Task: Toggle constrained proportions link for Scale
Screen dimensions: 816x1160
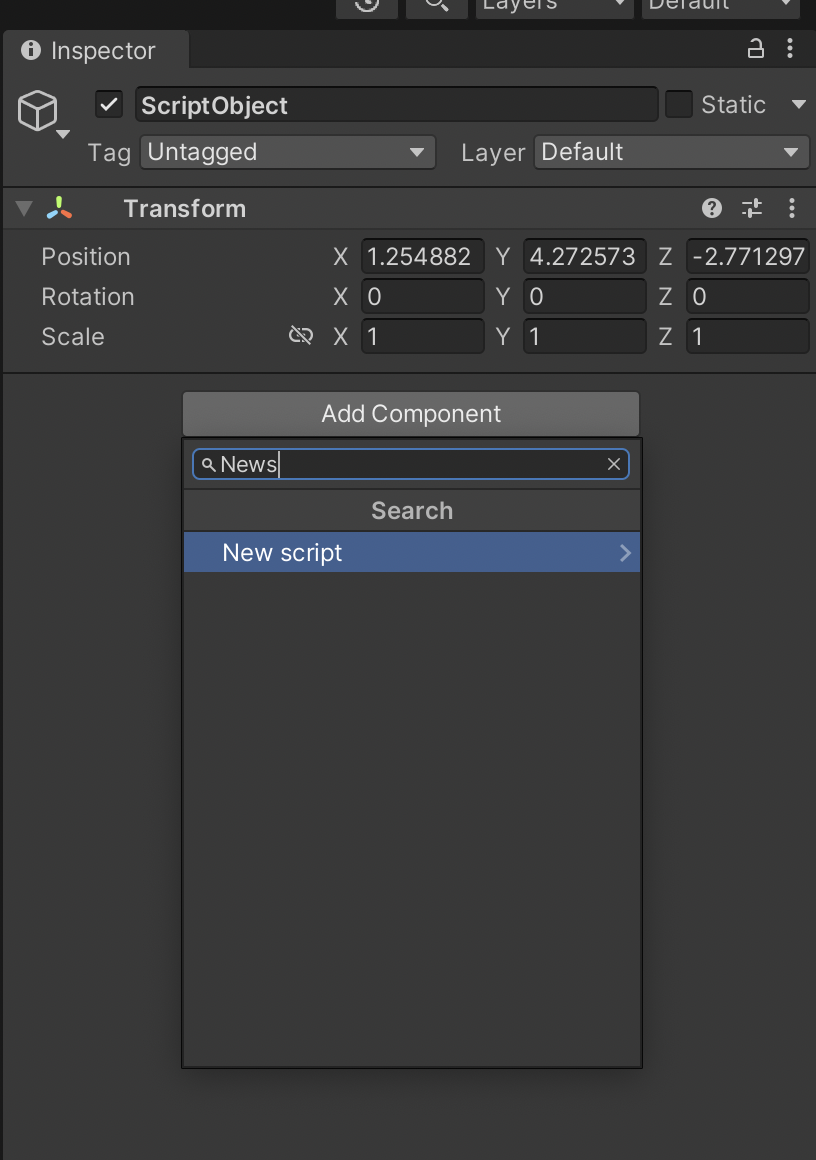Action: click(x=300, y=336)
